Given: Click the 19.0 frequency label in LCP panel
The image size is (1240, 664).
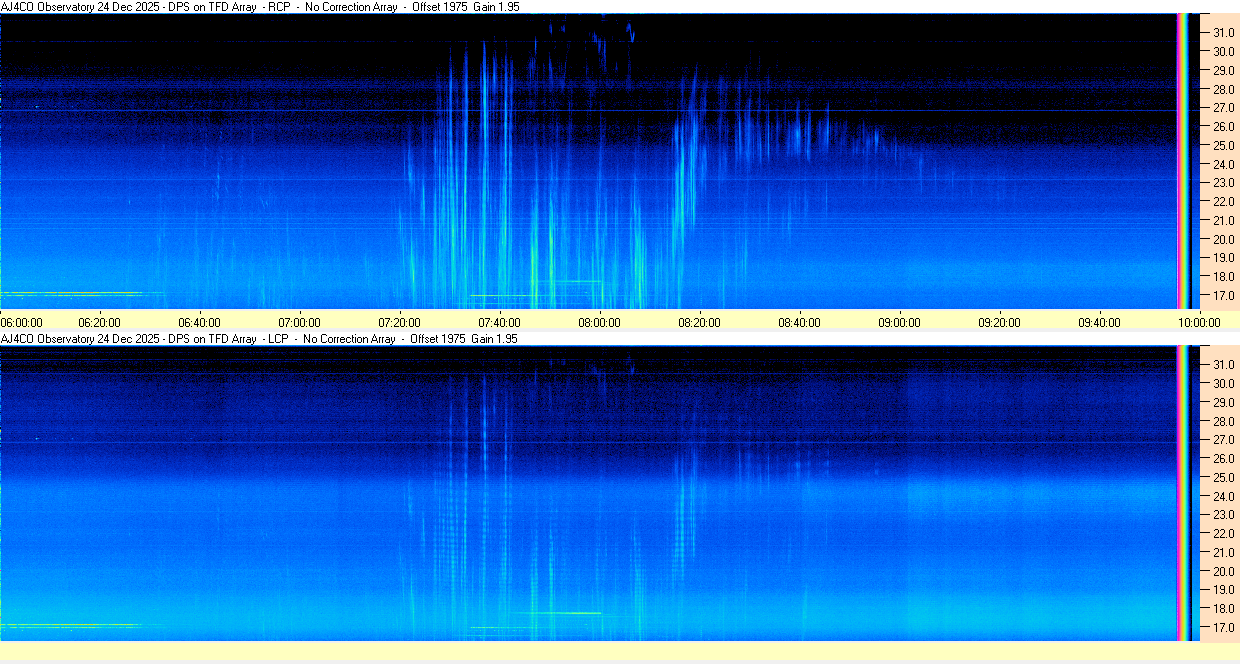Looking at the screenshot, I should pyautogui.click(x=1223, y=591).
